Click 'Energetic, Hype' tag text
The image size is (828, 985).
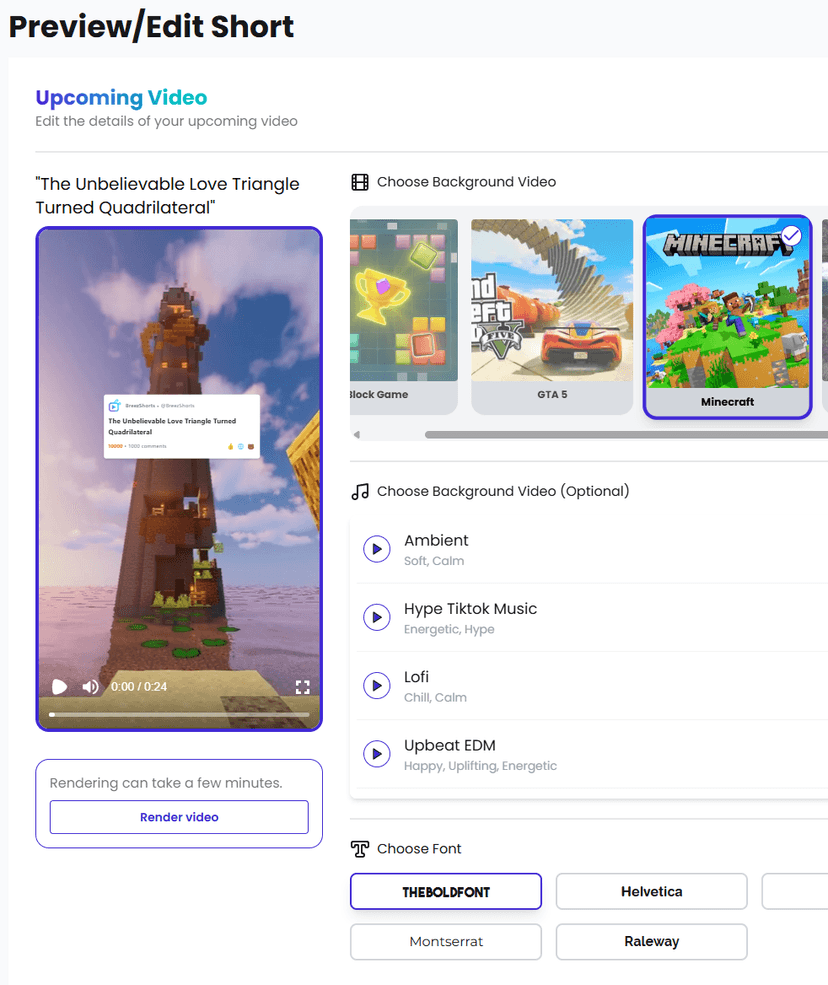point(449,629)
